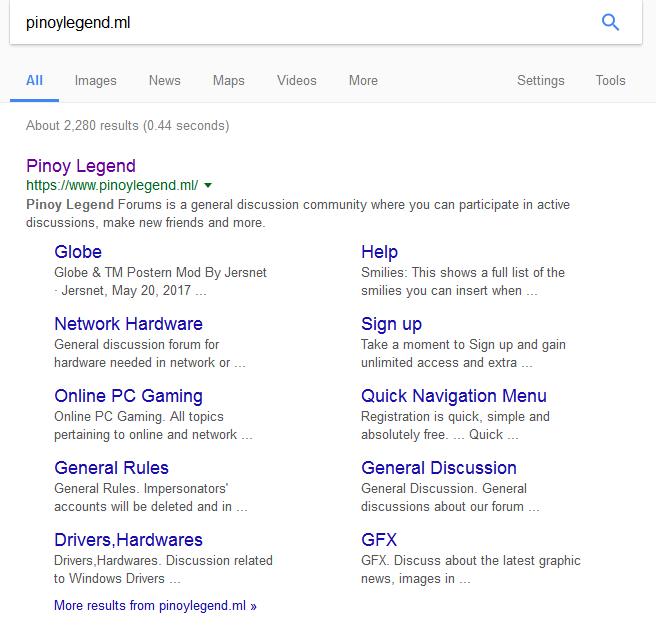Open the Pinoy Legend result title
The height and width of the screenshot is (636, 656).
[x=81, y=166]
